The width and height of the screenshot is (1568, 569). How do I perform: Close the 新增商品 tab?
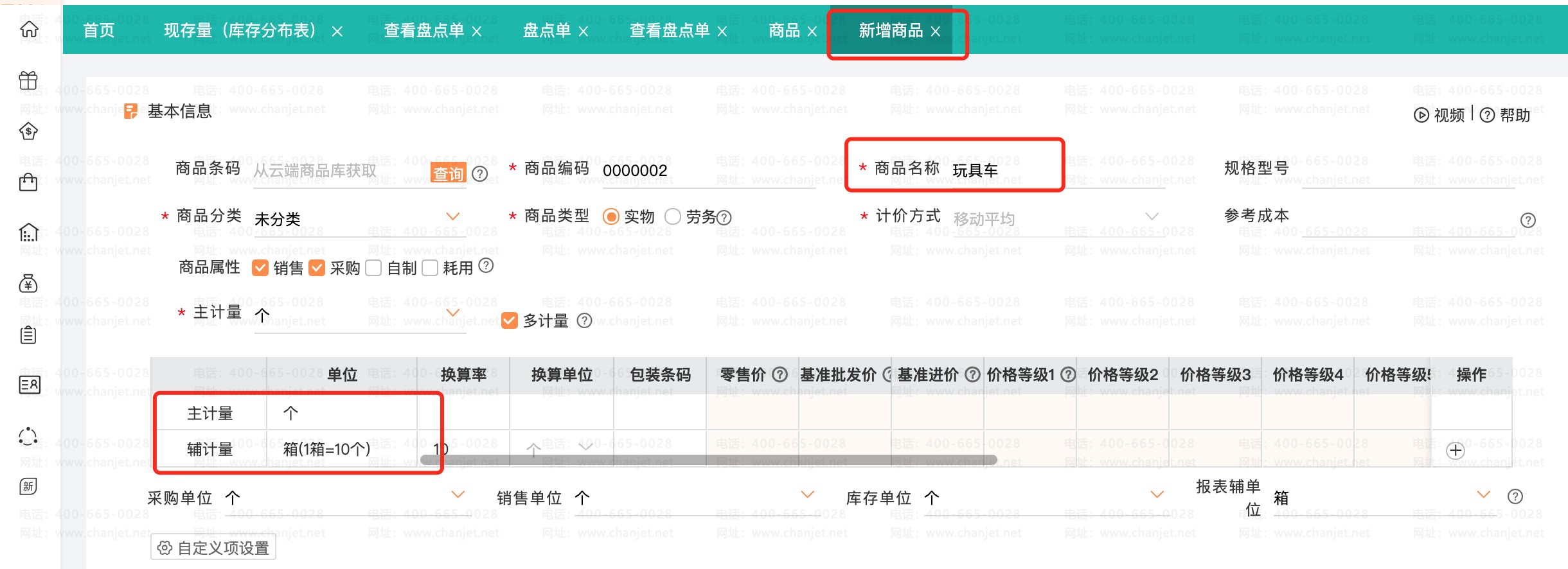click(936, 31)
